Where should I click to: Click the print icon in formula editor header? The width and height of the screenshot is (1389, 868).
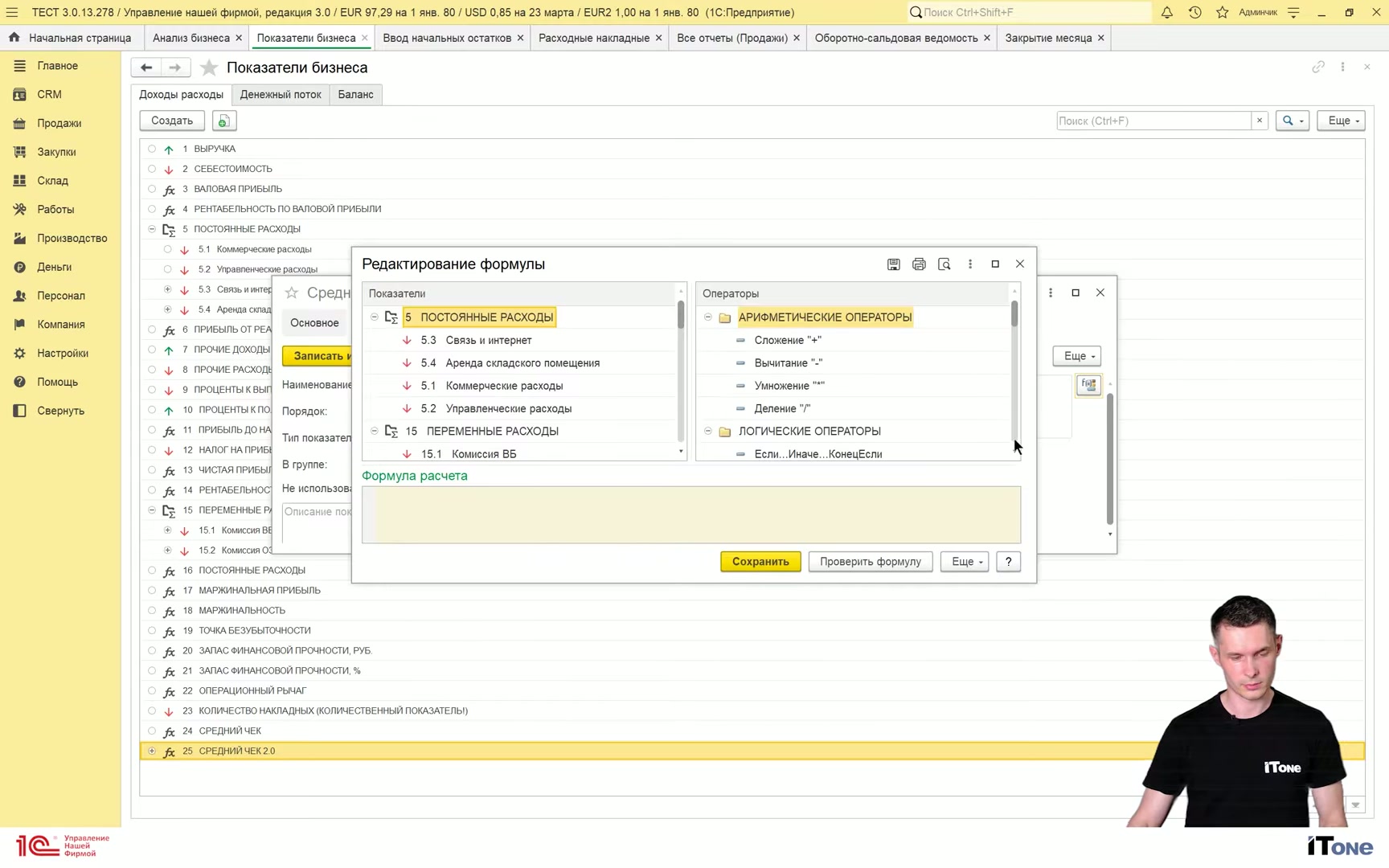(x=919, y=264)
